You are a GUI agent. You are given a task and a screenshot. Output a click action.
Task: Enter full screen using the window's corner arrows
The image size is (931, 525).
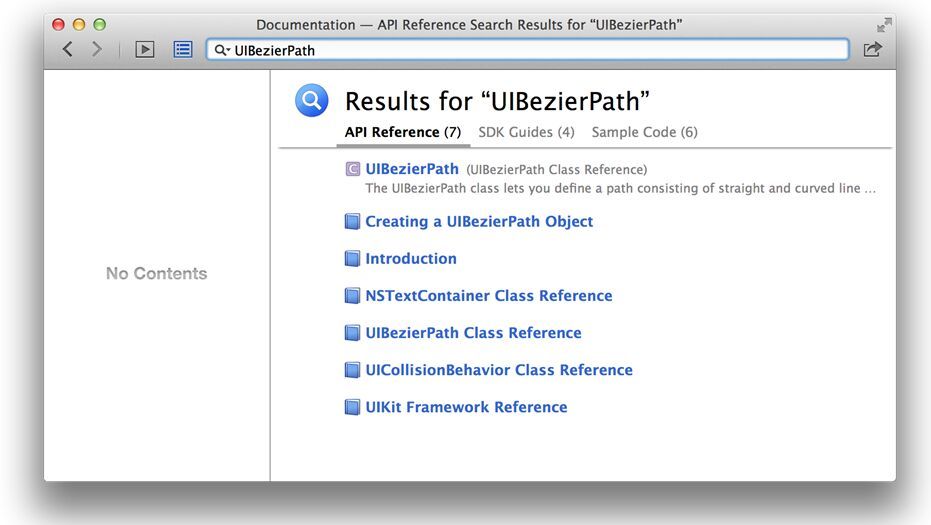coord(884,25)
